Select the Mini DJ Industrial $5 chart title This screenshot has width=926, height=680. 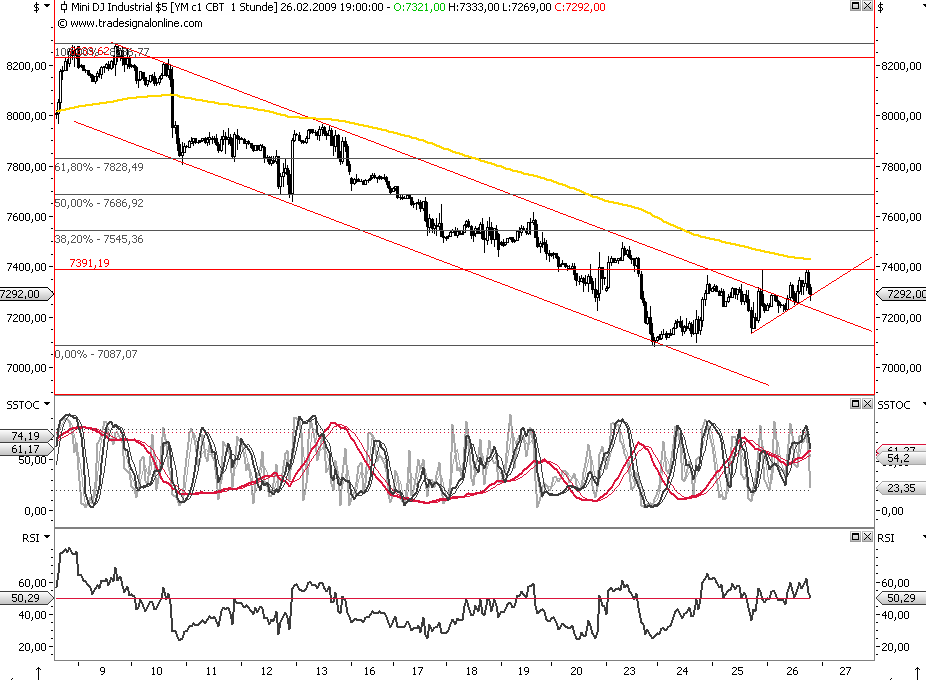coord(119,7)
